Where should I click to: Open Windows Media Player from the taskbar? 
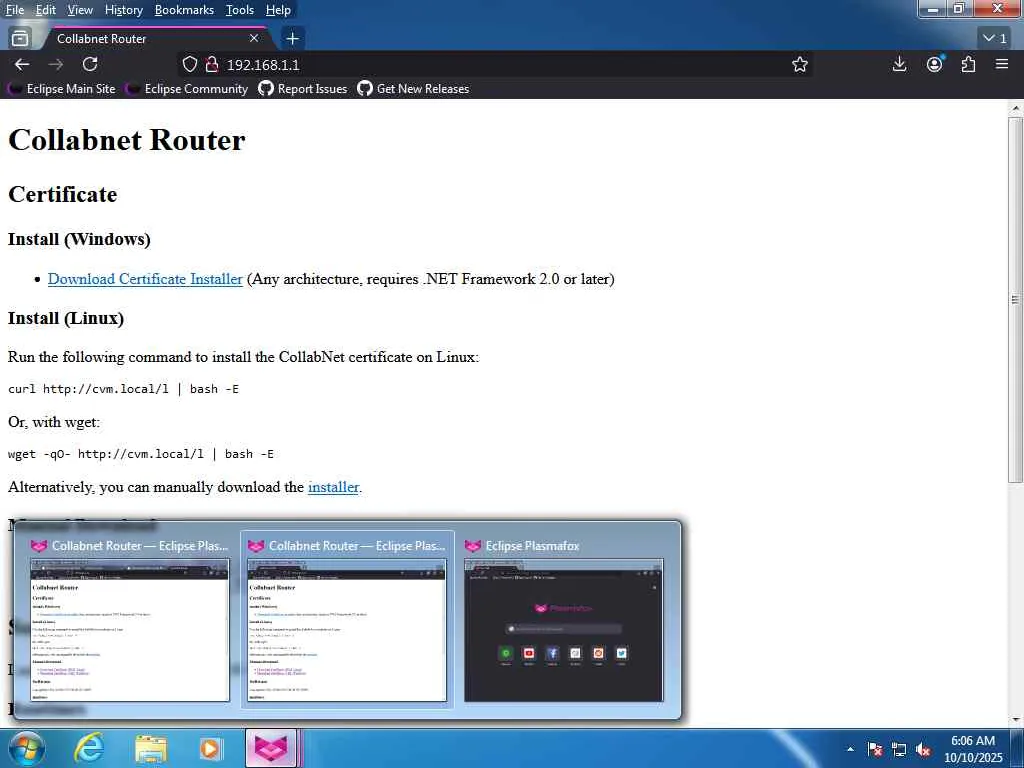[x=210, y=748]
